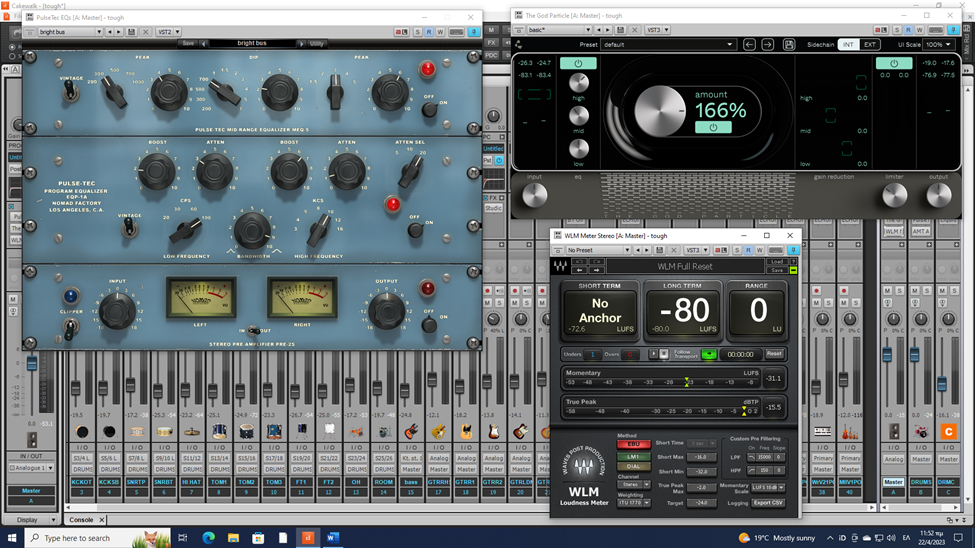Open Display menu in console view
The height and width of the screenshot is (548, 975).
coord(31,519)
